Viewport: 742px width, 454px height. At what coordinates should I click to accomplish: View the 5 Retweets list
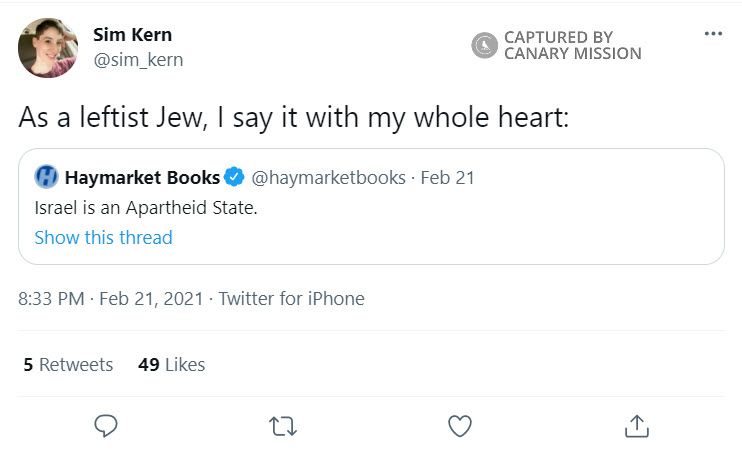pos(68,365)
